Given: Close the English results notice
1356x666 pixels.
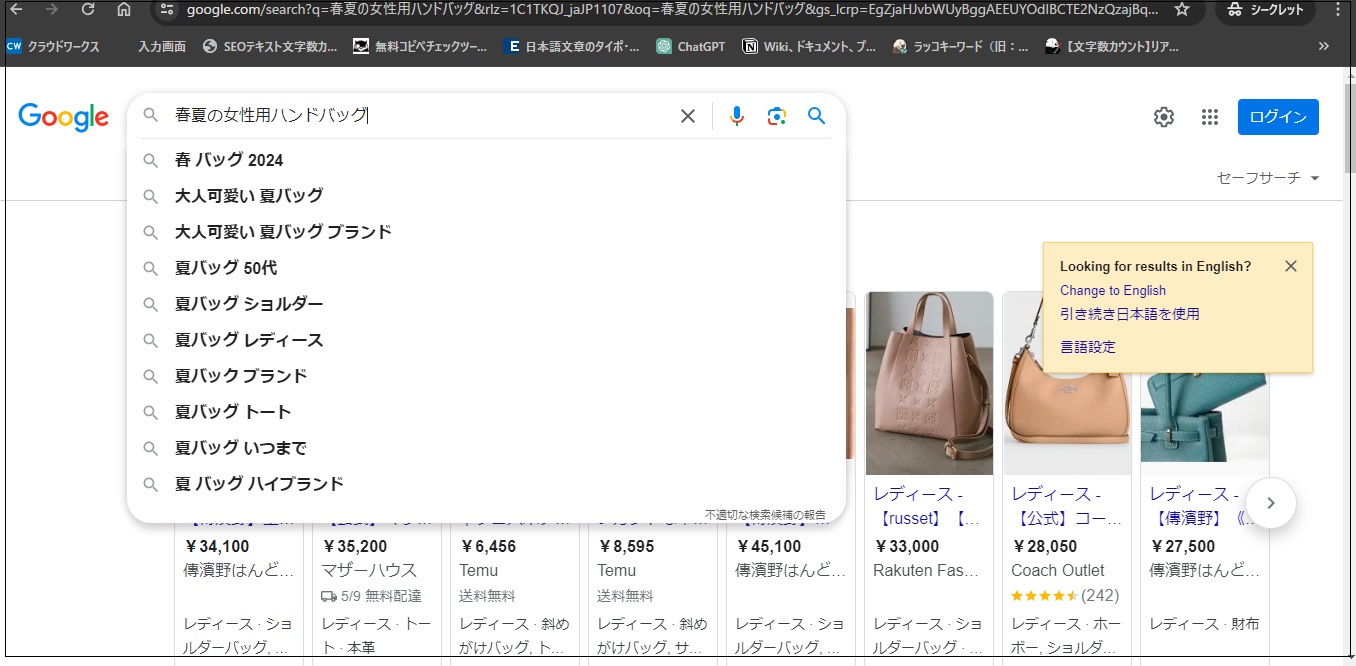Looking at the screenshot, I should tap(1291, 266).
